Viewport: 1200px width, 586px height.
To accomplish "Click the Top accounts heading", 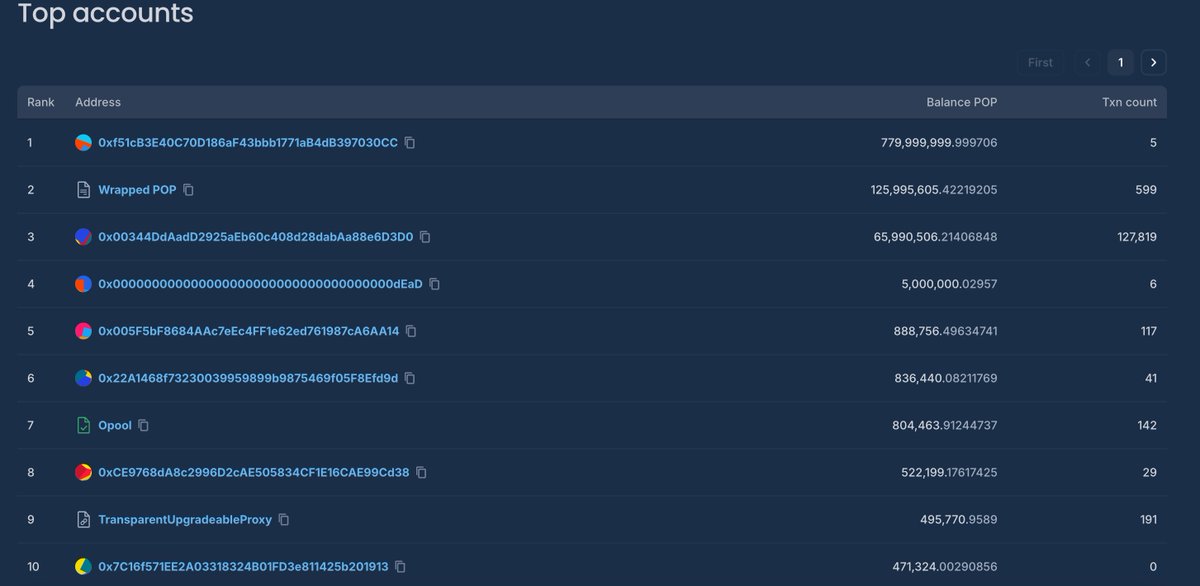I will tap(106, 13).
